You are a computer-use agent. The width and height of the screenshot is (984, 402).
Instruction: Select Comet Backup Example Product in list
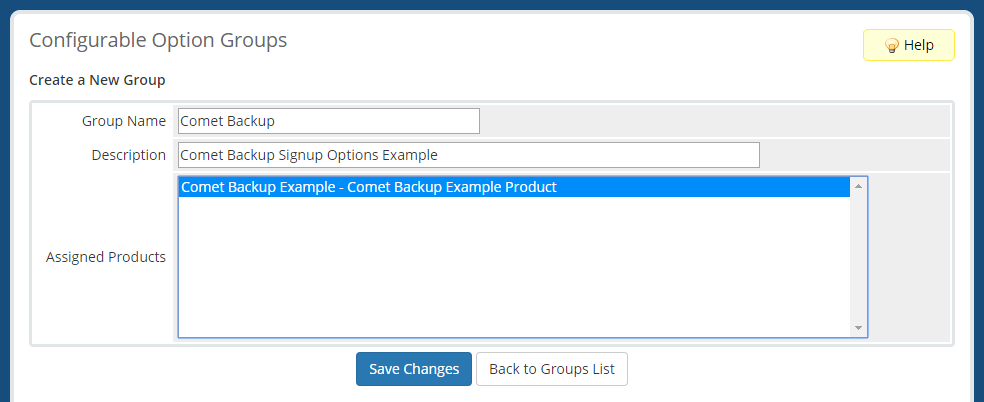tap(514, 187)
